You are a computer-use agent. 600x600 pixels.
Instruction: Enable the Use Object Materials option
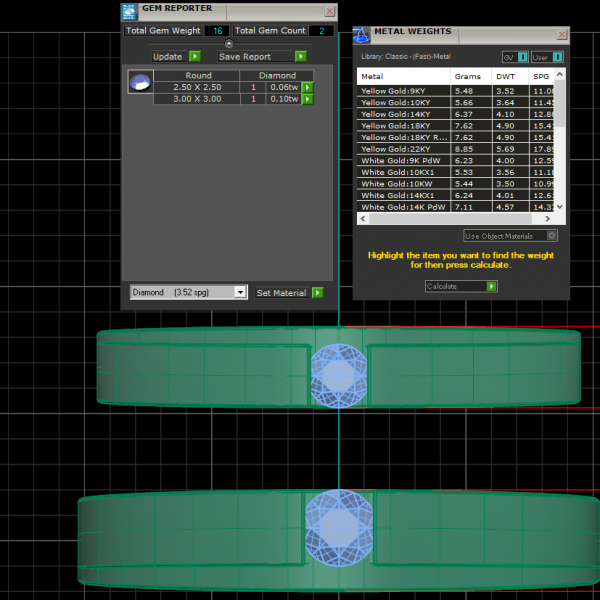[x=552, y=236]
